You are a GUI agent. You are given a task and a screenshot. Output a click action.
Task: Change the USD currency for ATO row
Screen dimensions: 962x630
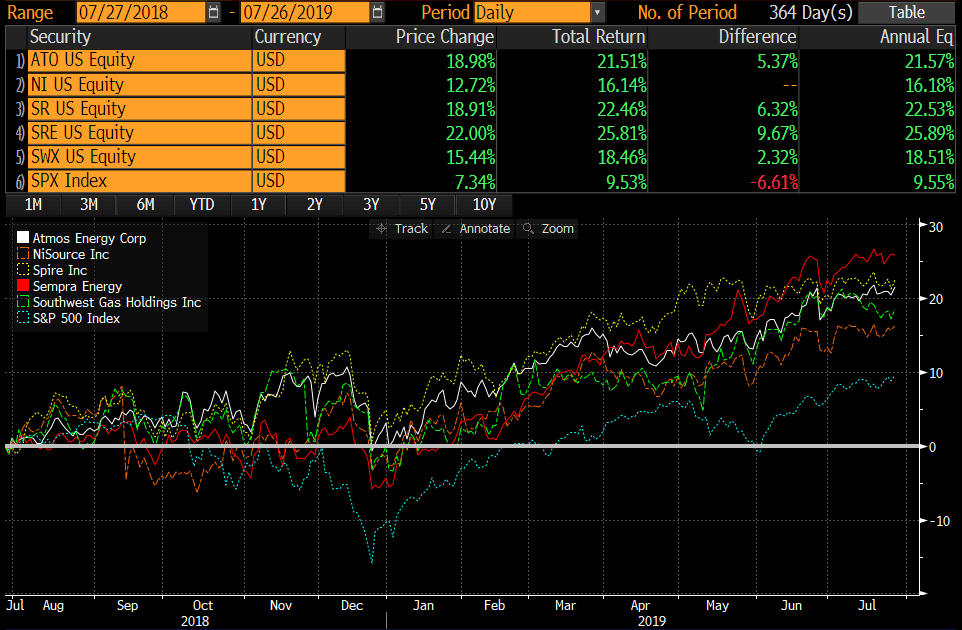click(x=299, y=60)
